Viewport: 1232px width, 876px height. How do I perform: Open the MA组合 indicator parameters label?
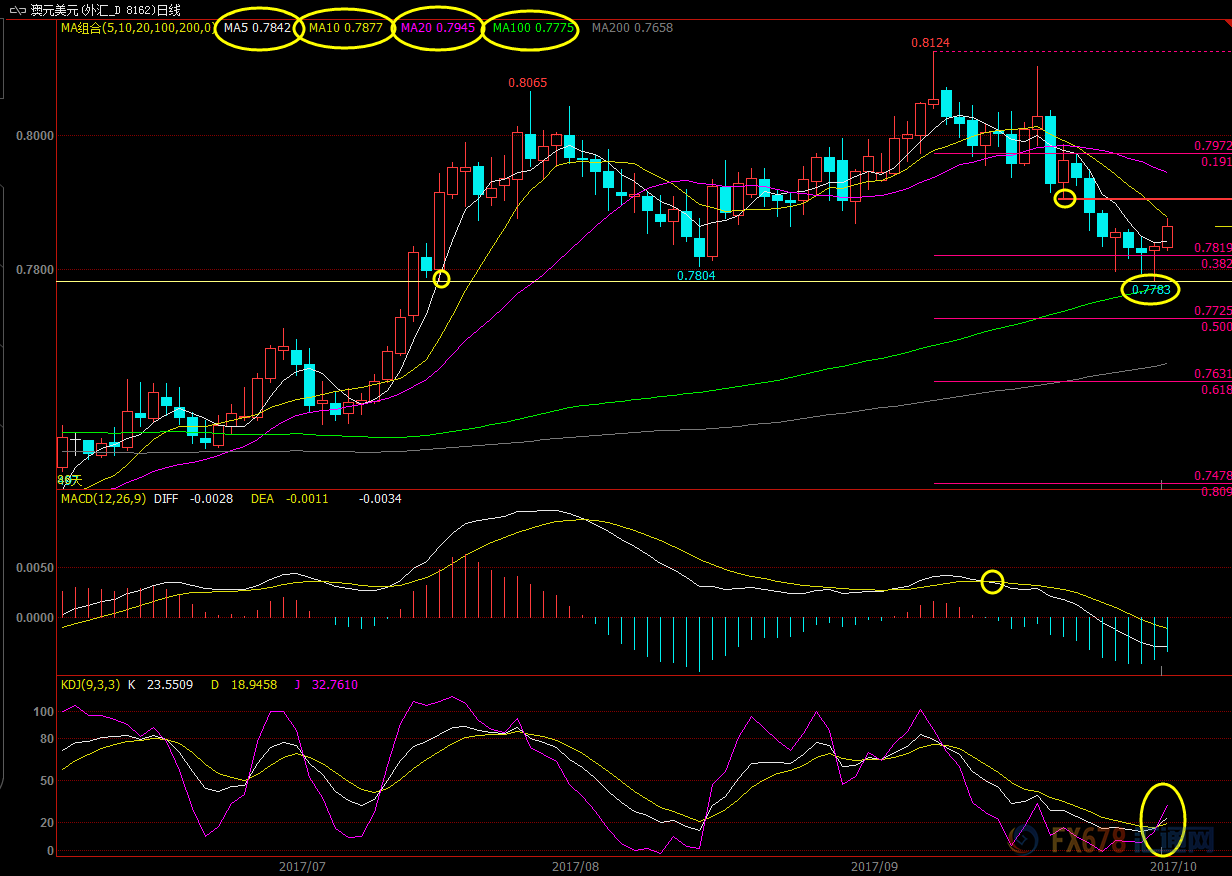[137, 28]
